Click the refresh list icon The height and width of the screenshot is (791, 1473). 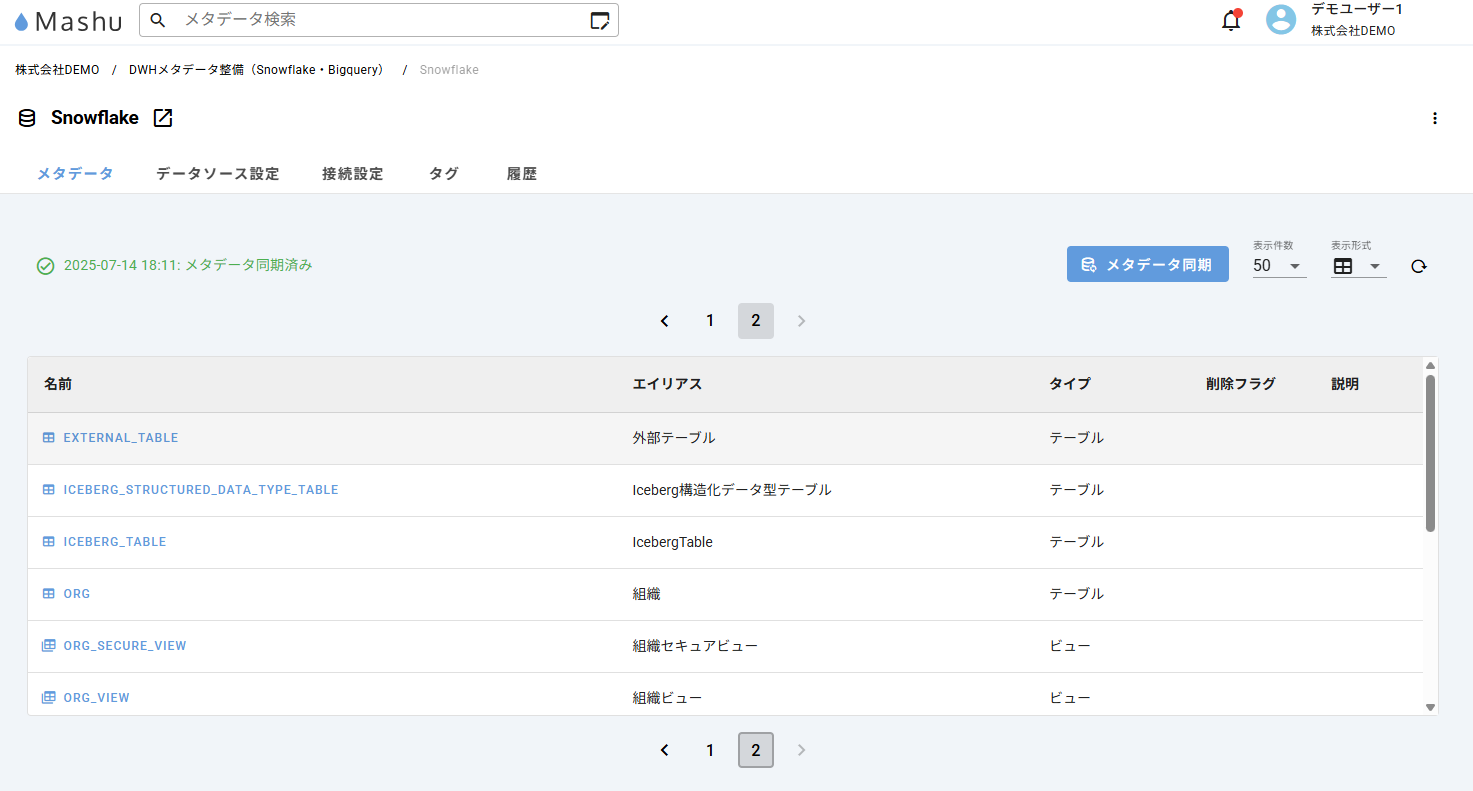click(x=1418, y=266)
